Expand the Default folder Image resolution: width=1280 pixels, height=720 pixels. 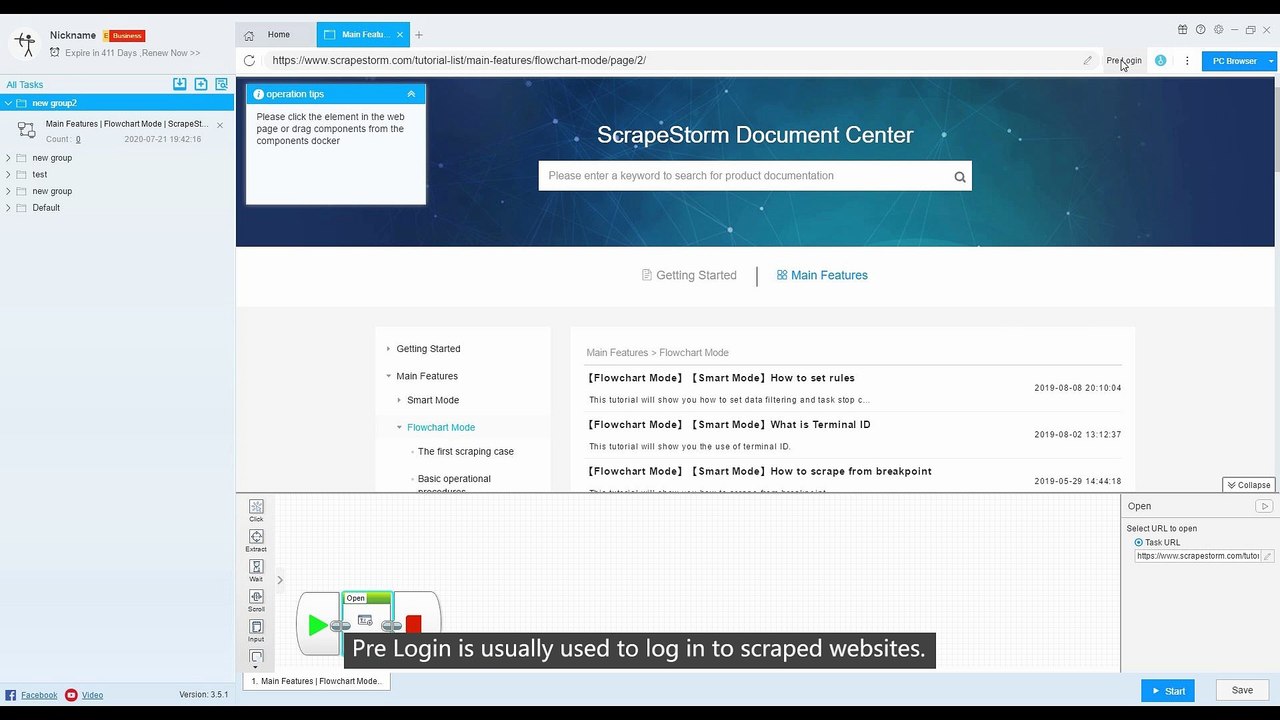tap(8, 208)
